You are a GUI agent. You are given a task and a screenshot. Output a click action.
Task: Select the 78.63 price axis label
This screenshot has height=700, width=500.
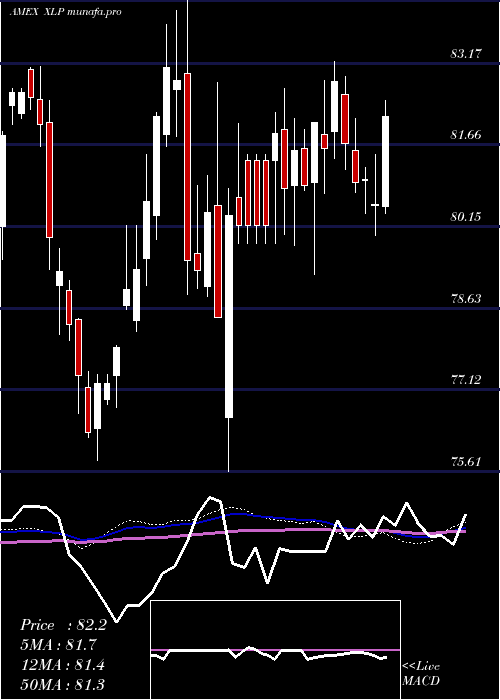click(466, 298)
